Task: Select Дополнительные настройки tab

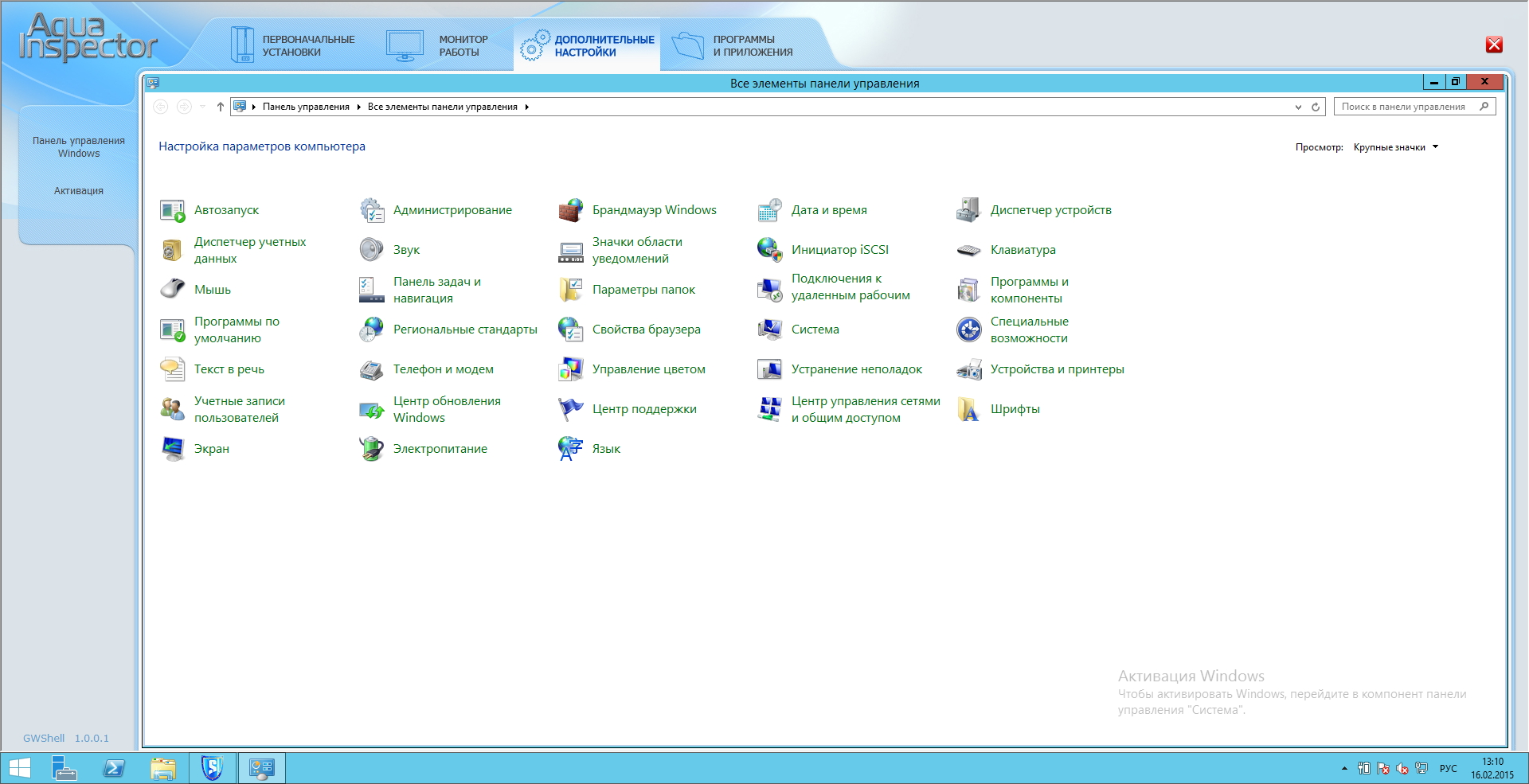Action: point(587,45)
